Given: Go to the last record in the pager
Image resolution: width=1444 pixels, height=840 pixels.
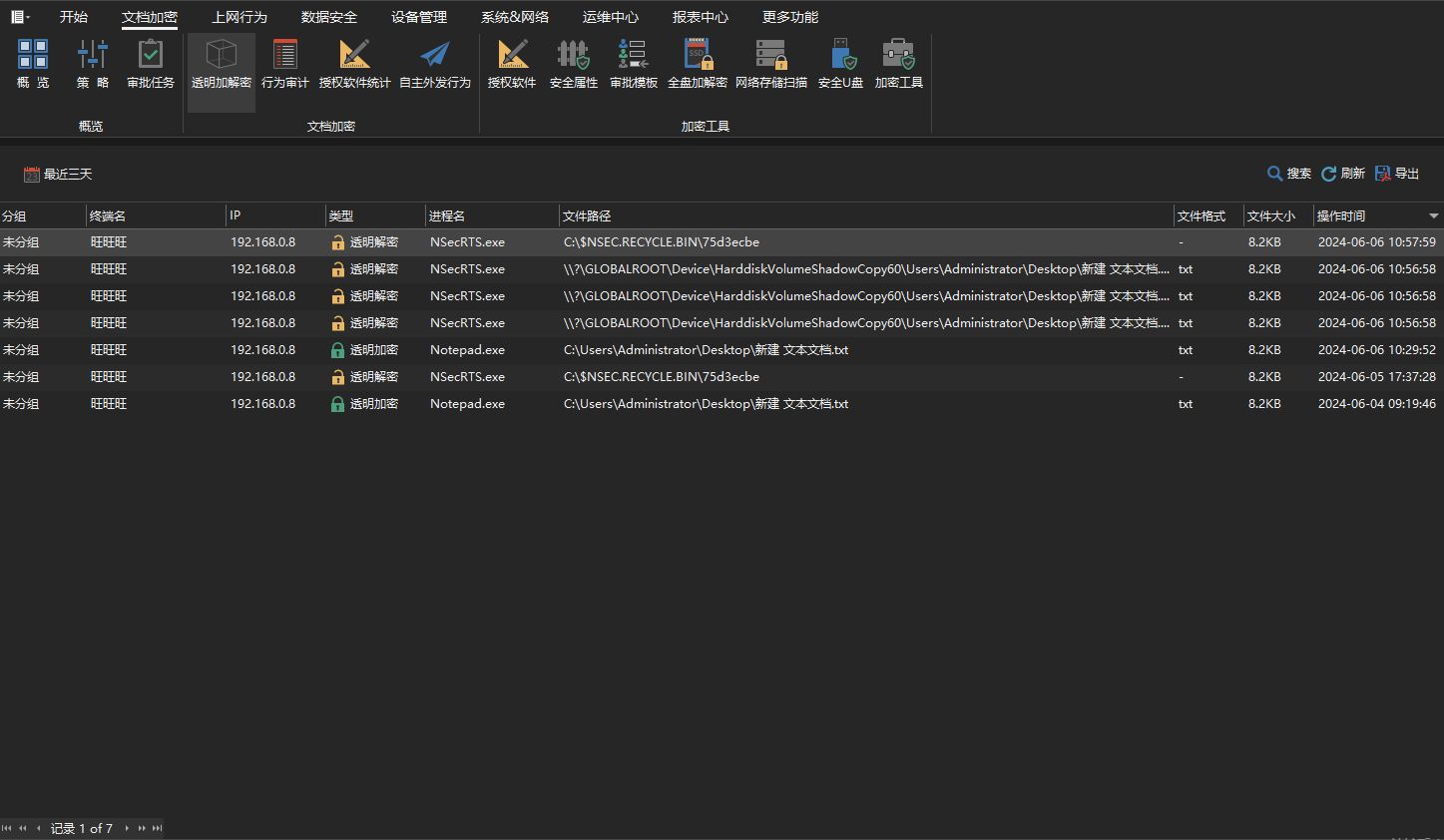Looking at the screenshot, I should tap(157, 828).
